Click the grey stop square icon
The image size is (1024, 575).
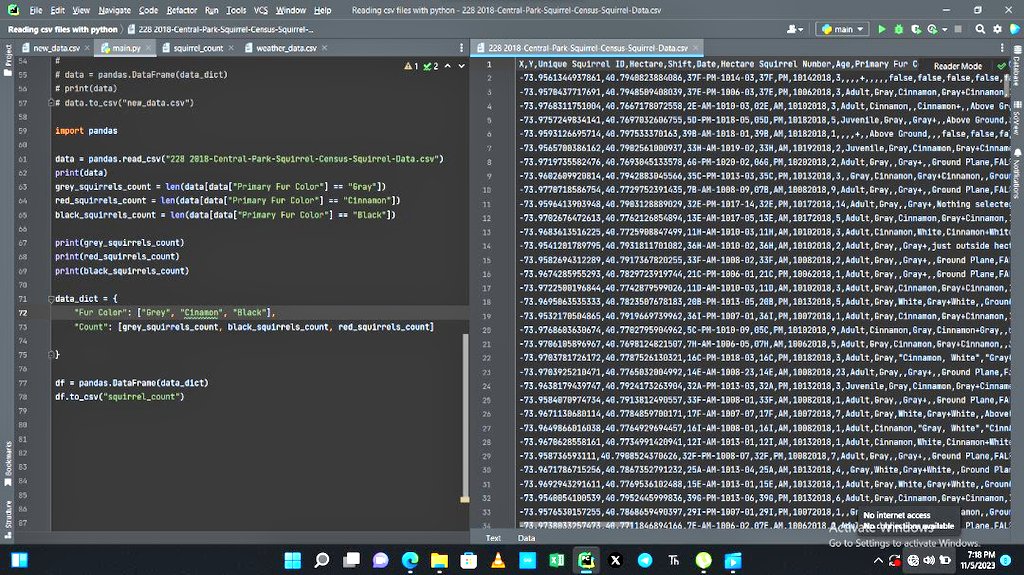pyautogui.click(x=959, y=29)
